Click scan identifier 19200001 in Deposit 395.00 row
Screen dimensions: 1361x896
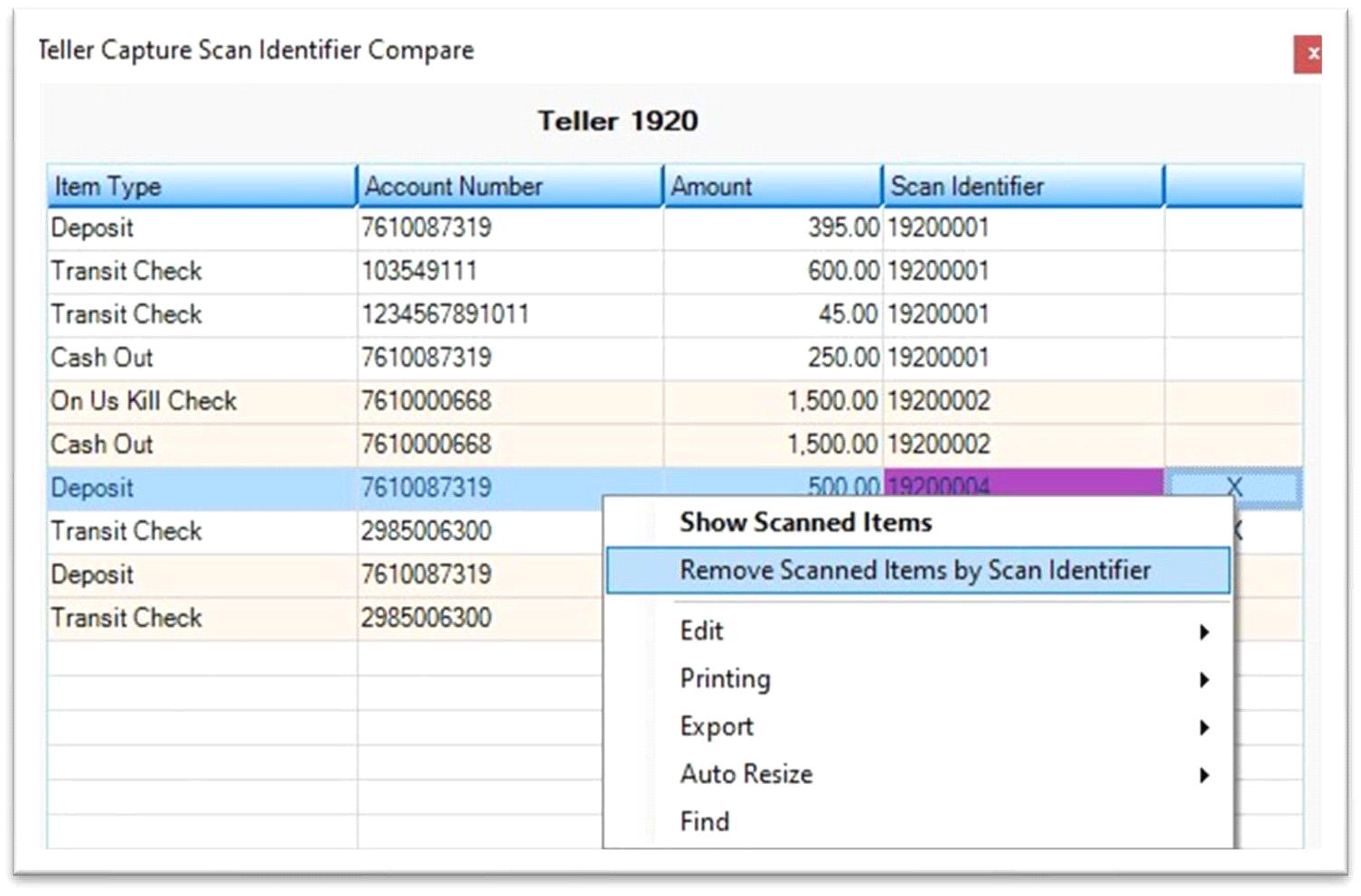(x=1023, y=228)
